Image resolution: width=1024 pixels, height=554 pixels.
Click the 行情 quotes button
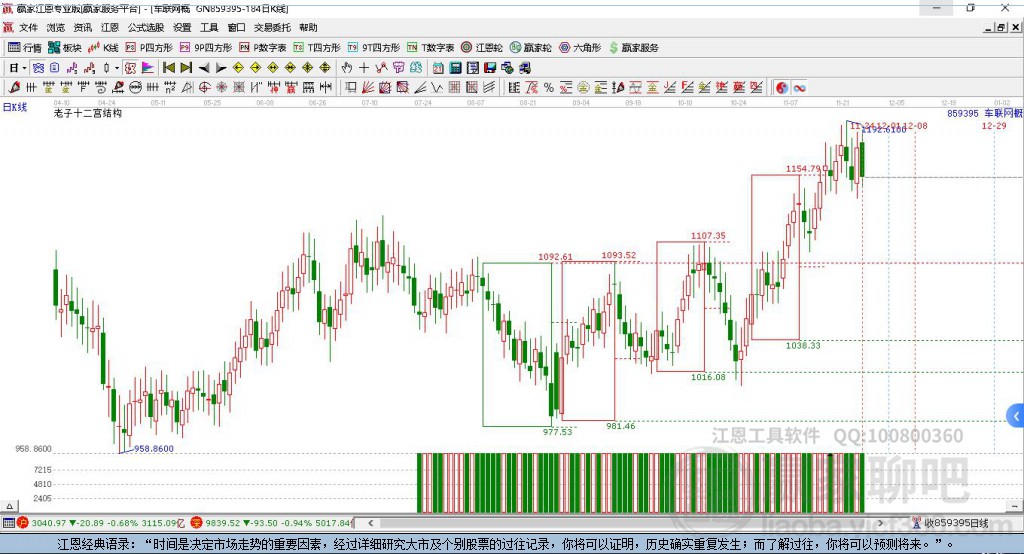pyautogui.click(x=25, y=48)
